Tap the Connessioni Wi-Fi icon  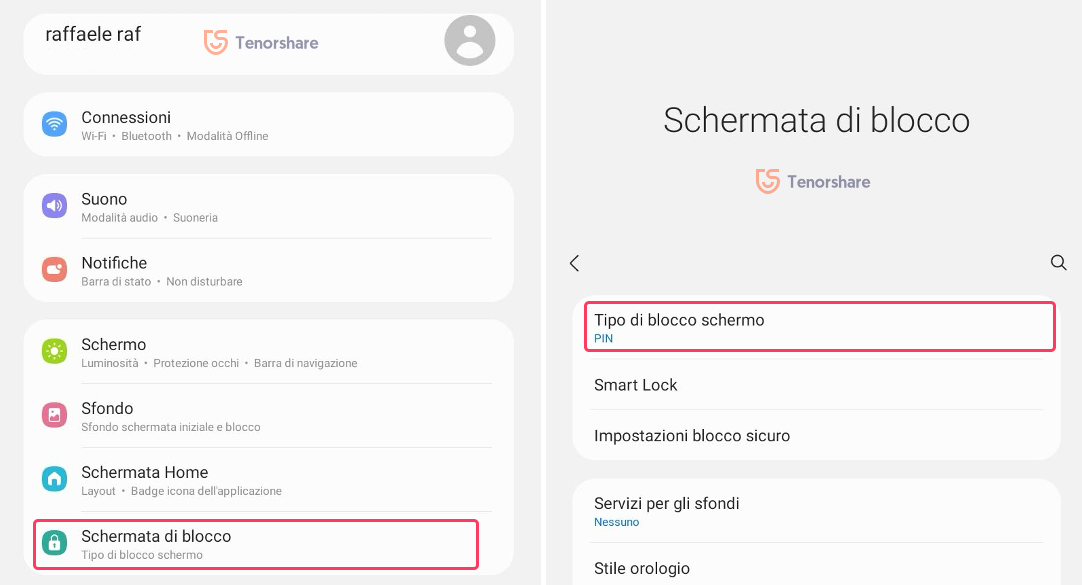(54, 124)
